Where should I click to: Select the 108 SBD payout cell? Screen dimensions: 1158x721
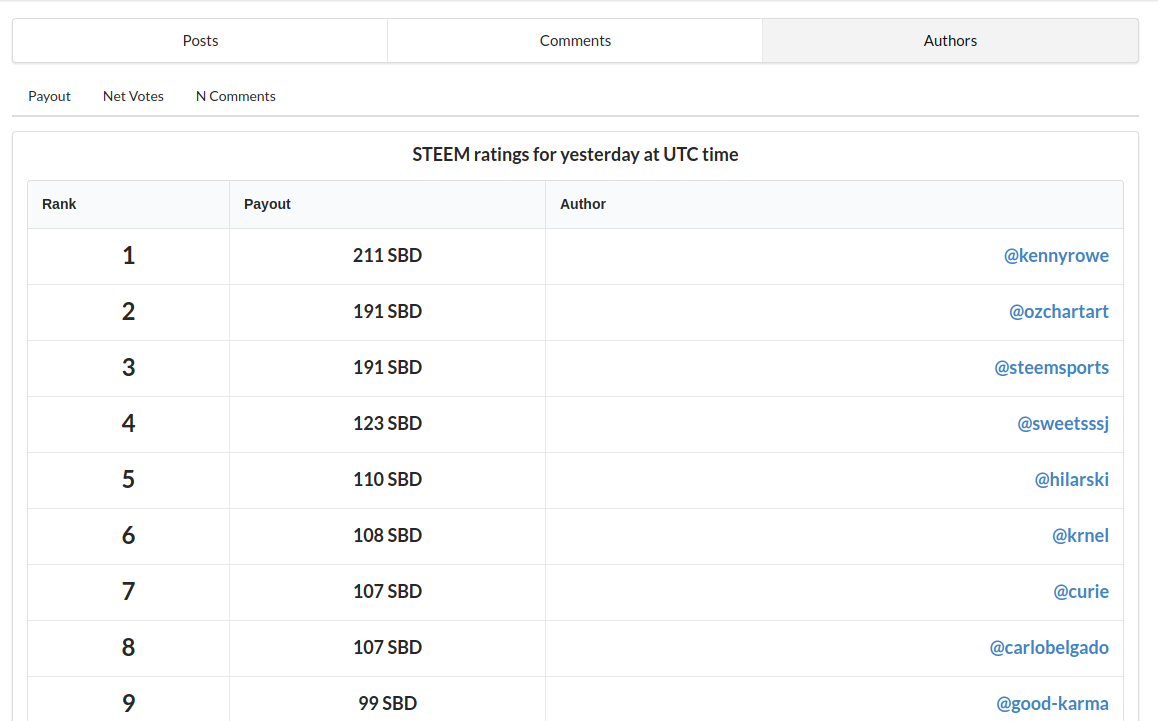click(388, 536)
